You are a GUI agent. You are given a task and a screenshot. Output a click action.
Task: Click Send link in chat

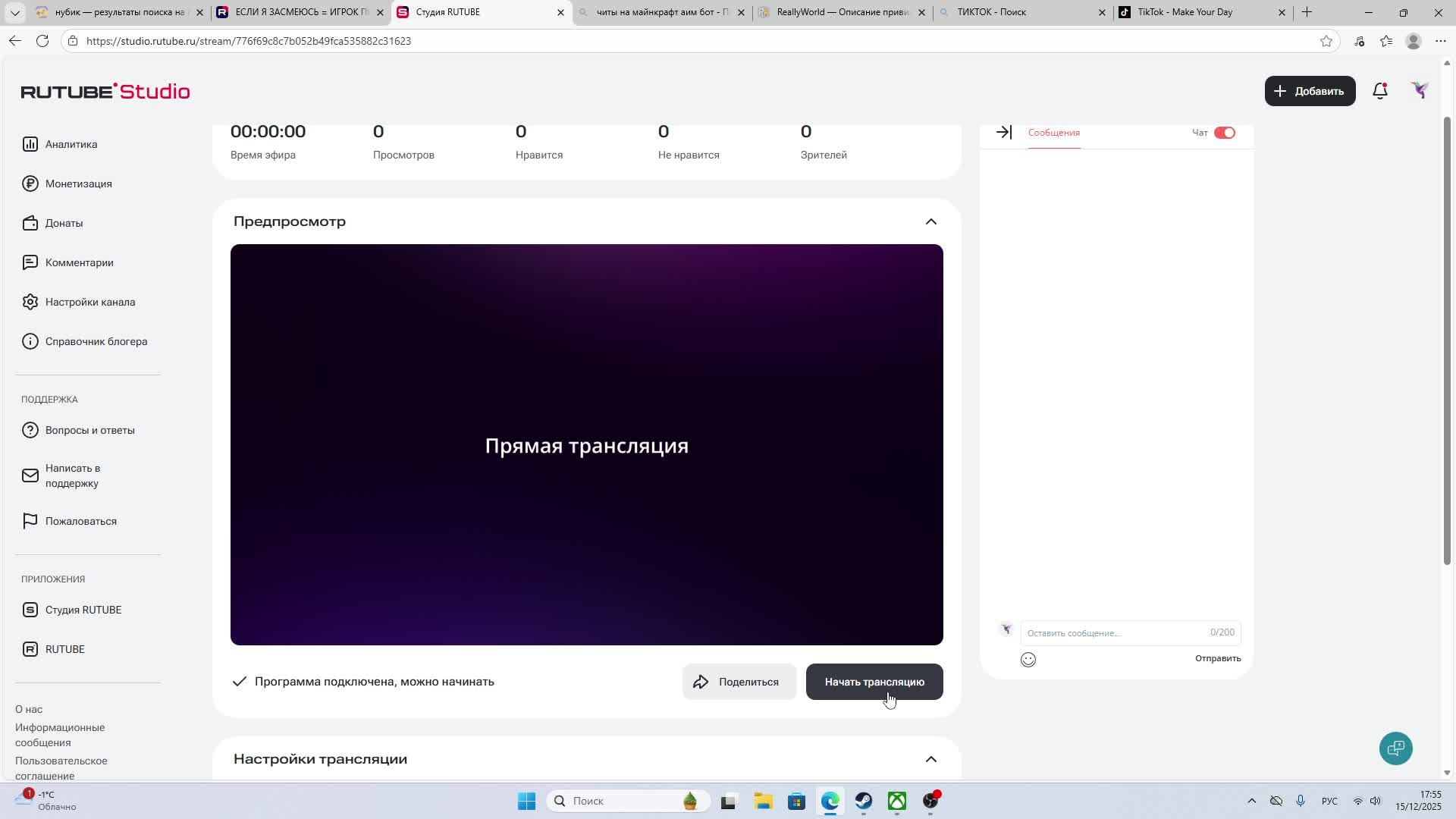click(x=1217, y=658)
